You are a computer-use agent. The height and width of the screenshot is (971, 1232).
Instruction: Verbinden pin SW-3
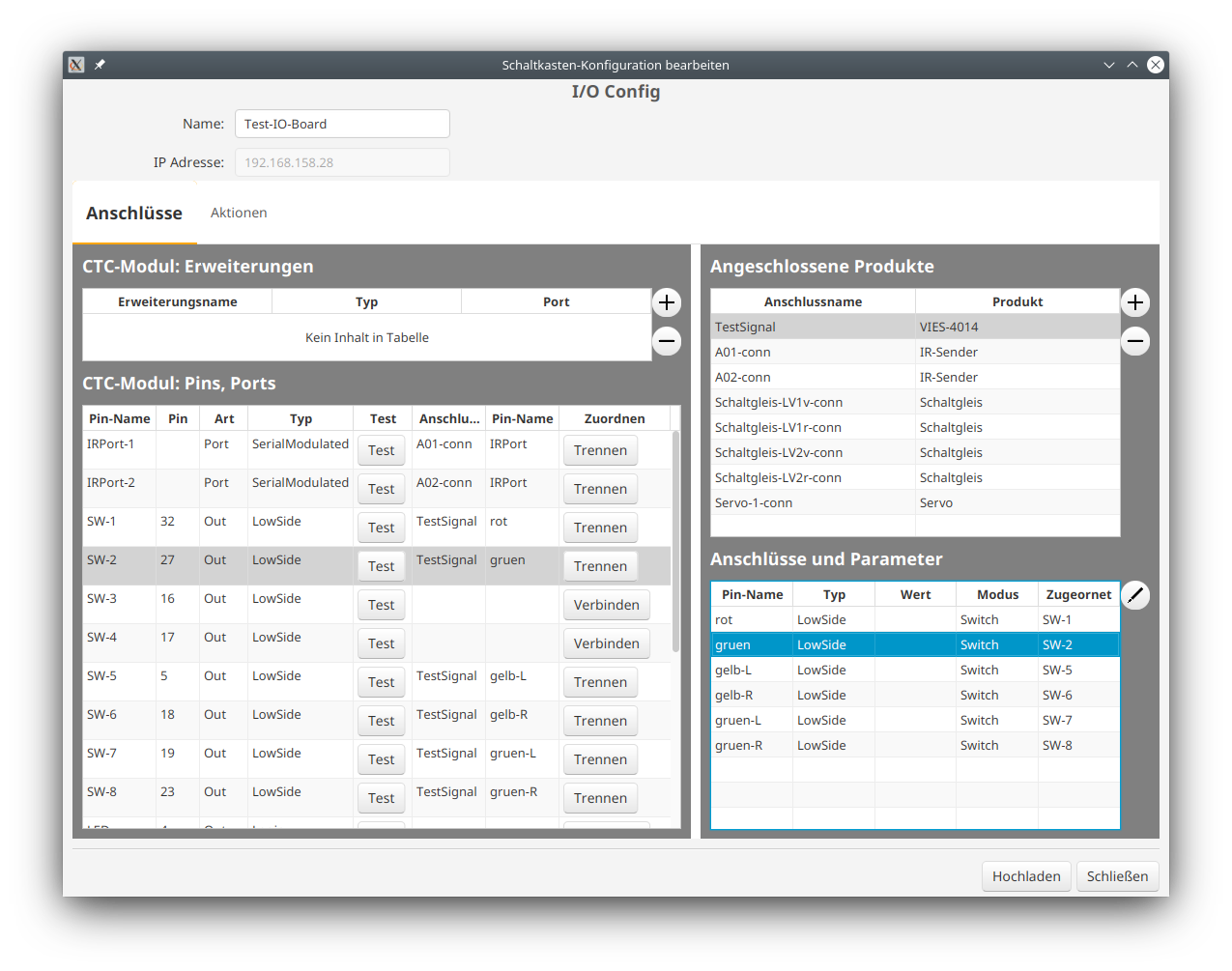point(607,605)
